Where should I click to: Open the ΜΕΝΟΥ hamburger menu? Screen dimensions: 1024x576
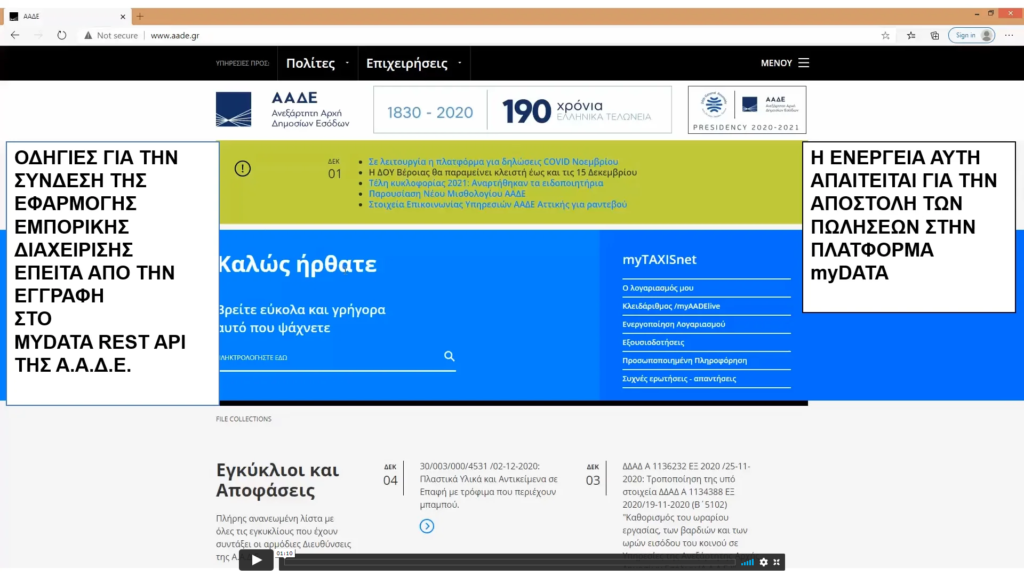[785, 63]
